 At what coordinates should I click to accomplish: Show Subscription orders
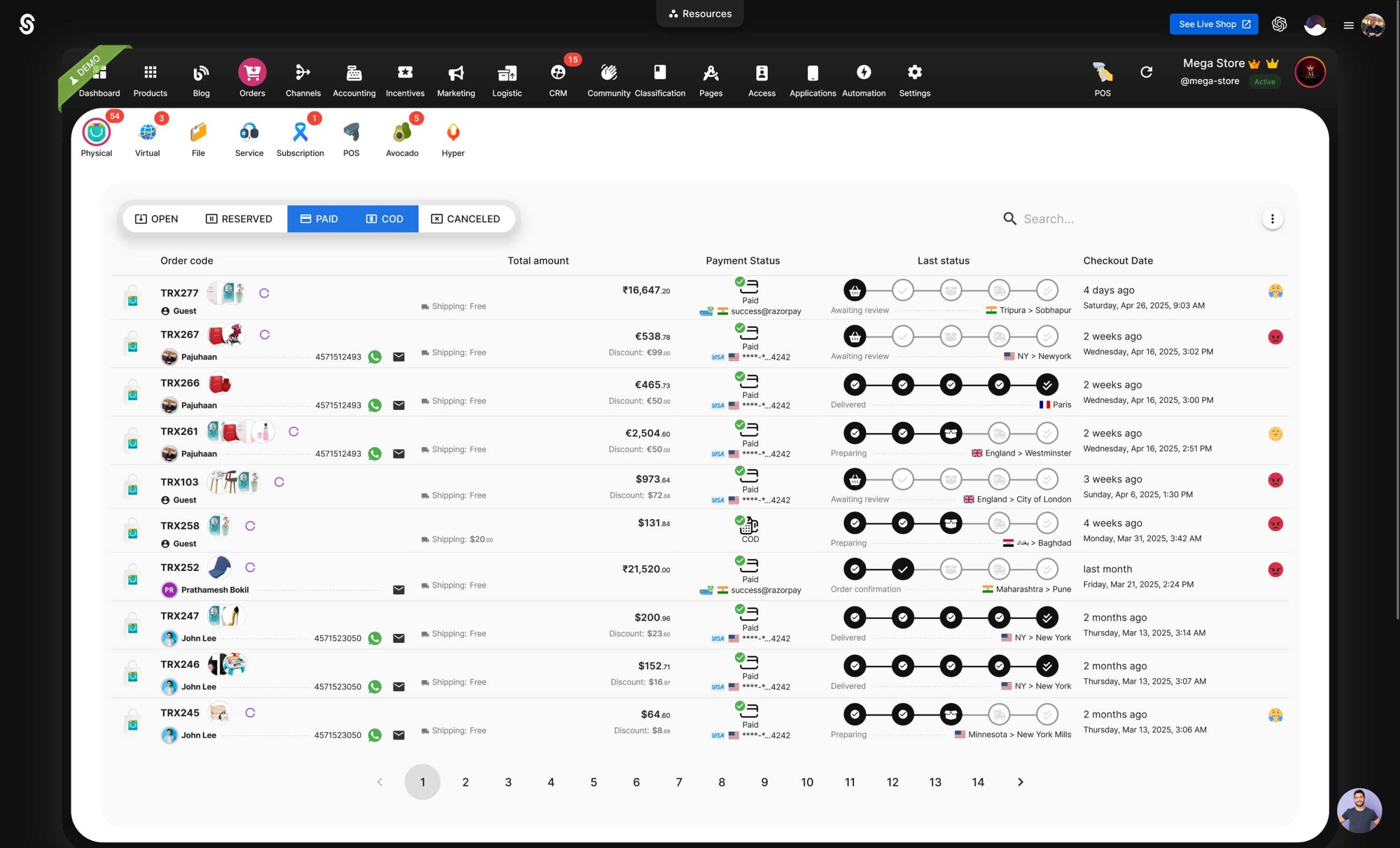(300, 138)
